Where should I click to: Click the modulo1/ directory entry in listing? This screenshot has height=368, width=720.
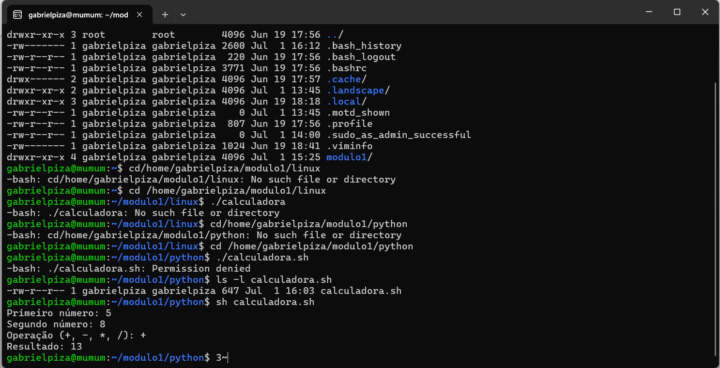[x=349, y=158]
